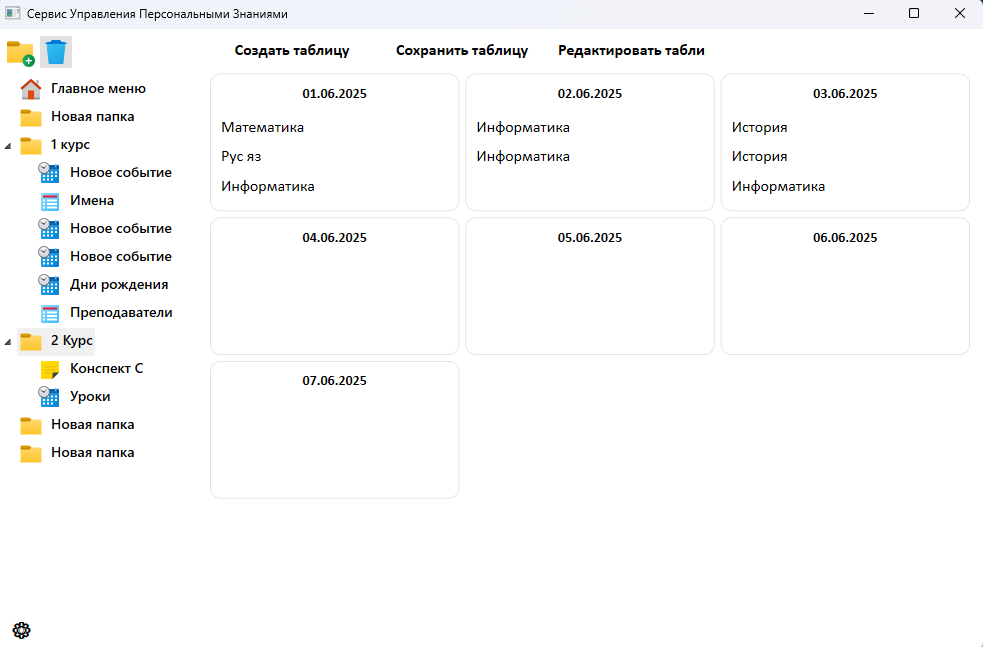
Task: Click Информатика in the 01.06.2025 card
Action: 268,187
